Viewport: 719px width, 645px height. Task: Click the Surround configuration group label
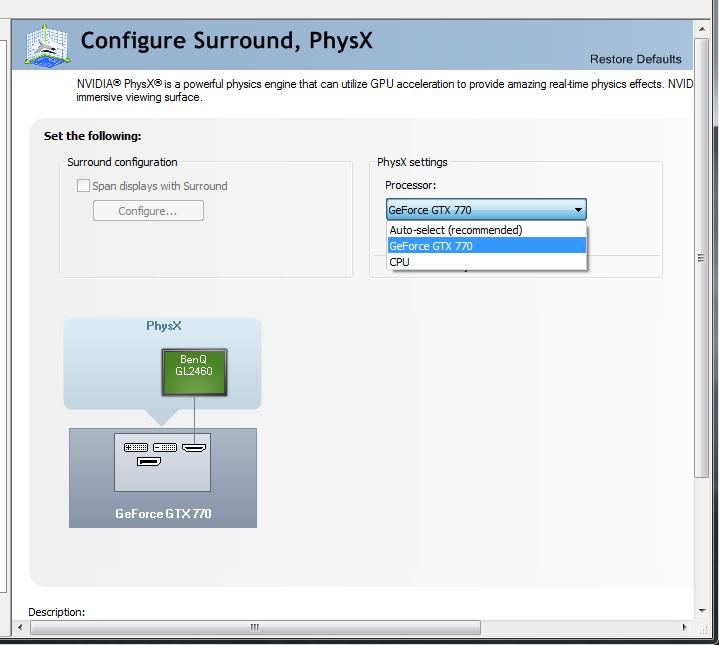pos(122,162)
